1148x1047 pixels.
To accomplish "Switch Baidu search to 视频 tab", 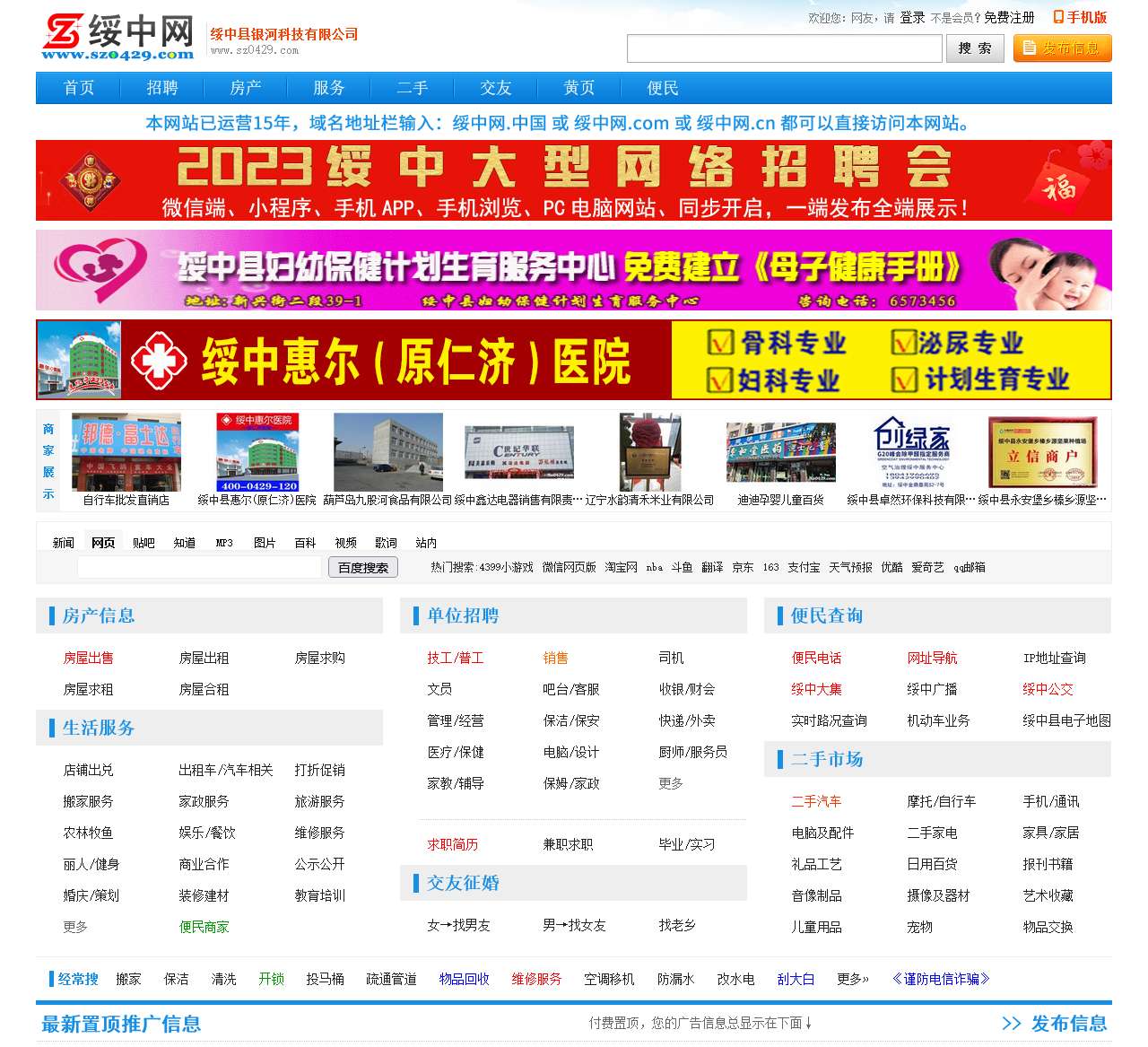I will tap(345, 543).
